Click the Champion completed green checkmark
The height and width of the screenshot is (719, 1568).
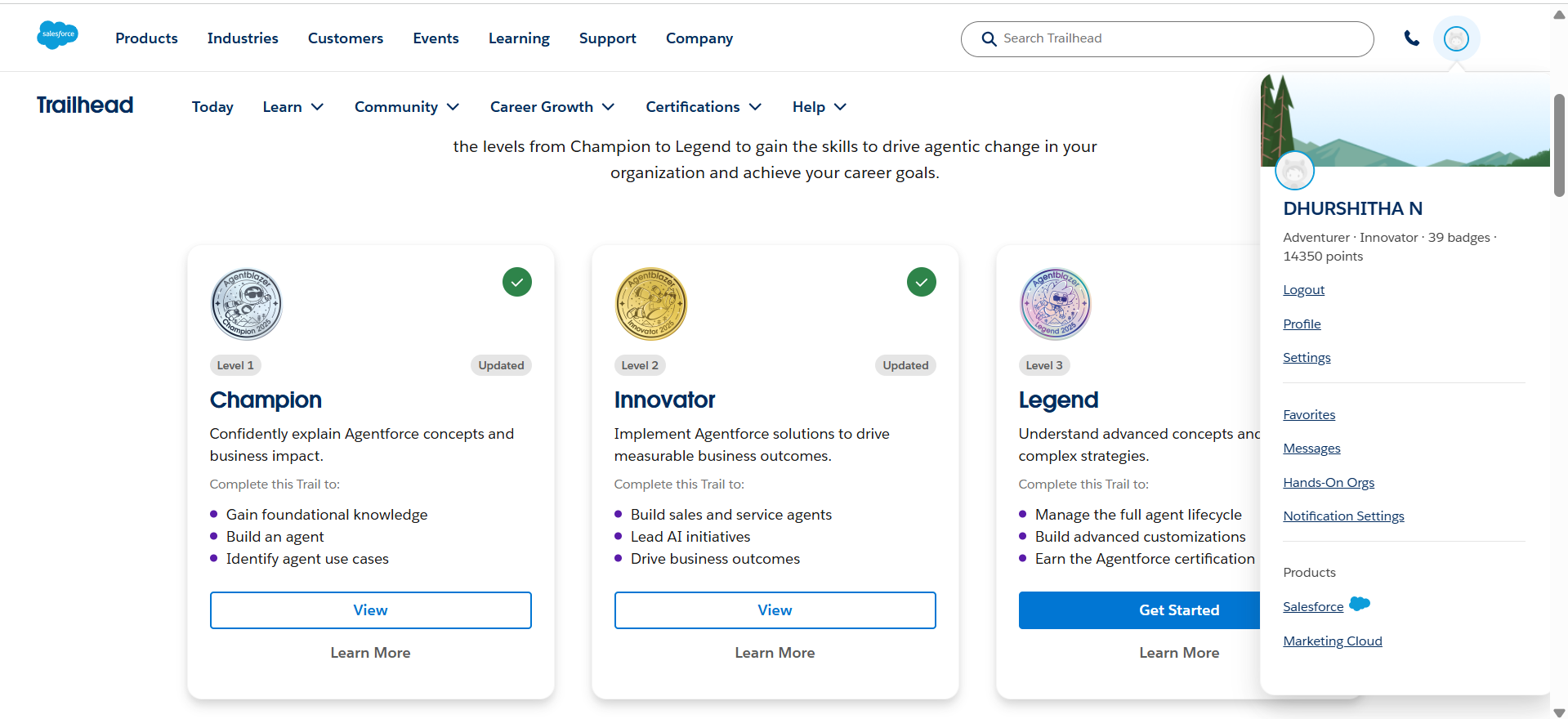coord(517,282)
